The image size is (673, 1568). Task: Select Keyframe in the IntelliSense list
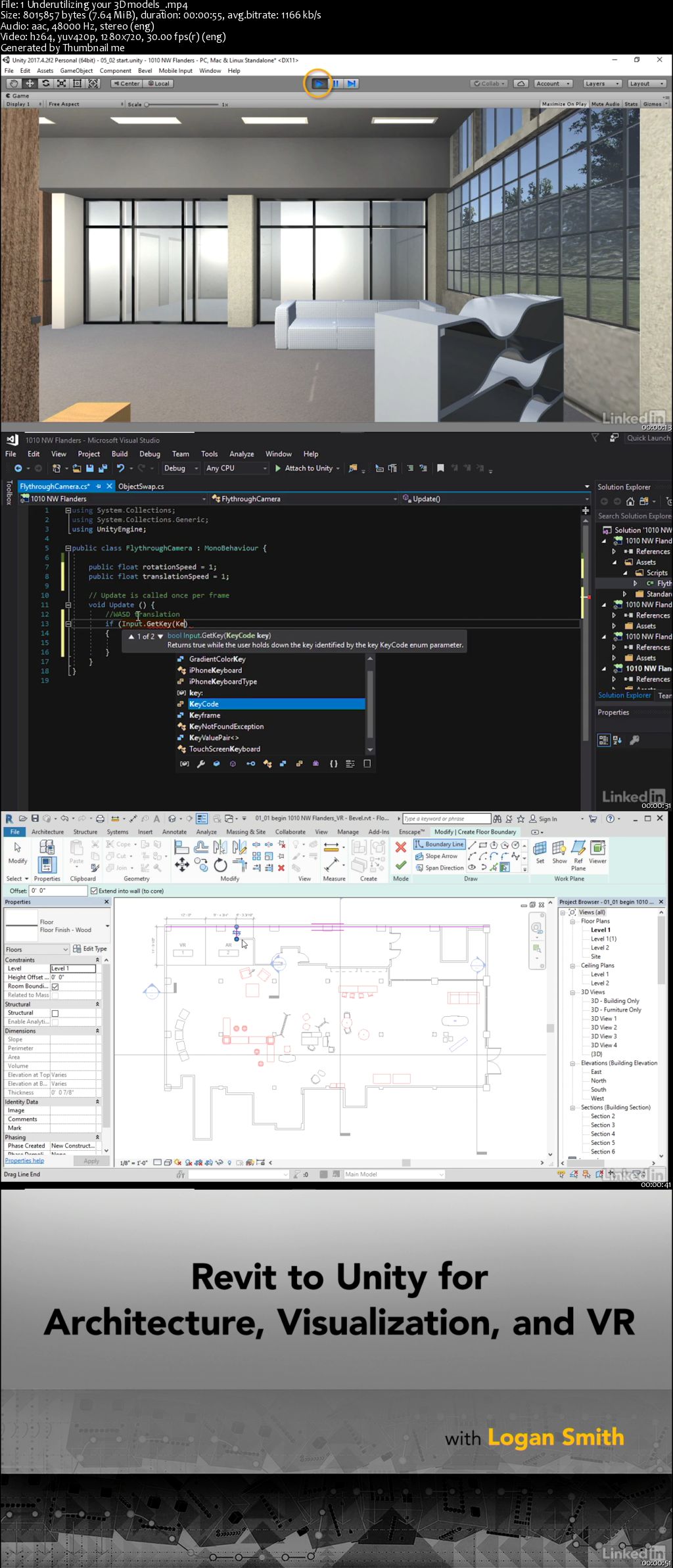pos(270,715)
